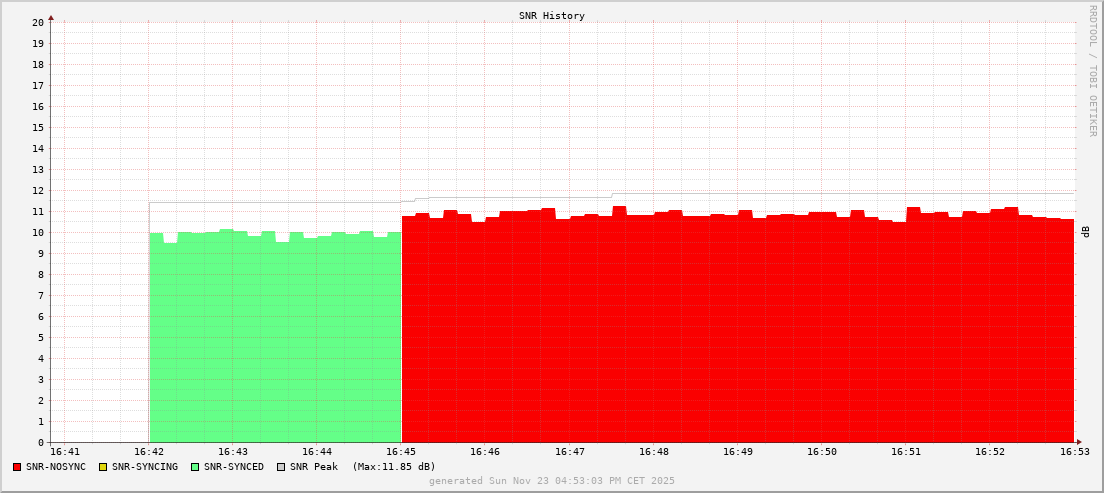Click the 16:42 time axis label
This screenshot has width=1104, height=493.
point(149,453)
